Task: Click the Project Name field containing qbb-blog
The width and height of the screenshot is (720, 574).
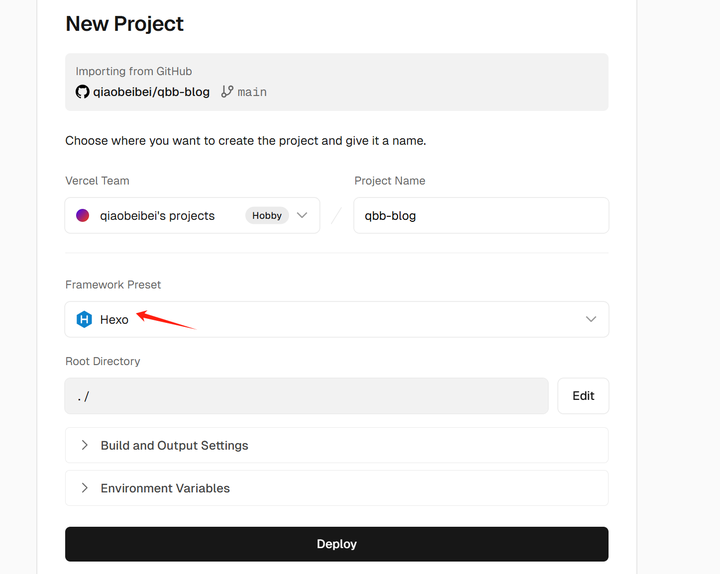Action: (x=481, y=215)
